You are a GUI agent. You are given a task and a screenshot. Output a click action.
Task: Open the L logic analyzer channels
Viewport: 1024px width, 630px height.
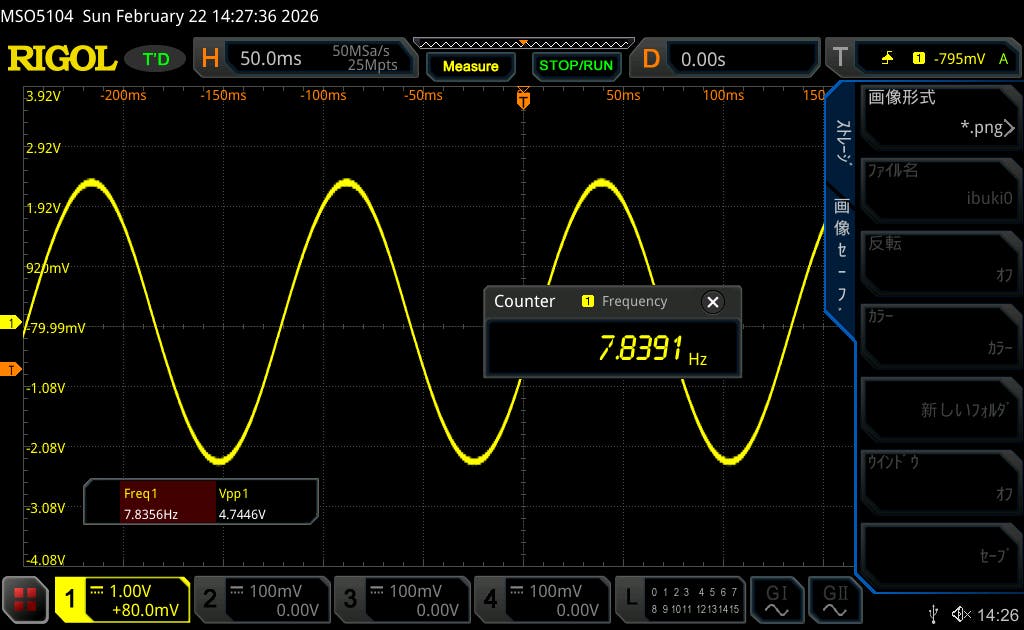pos(681,598)
